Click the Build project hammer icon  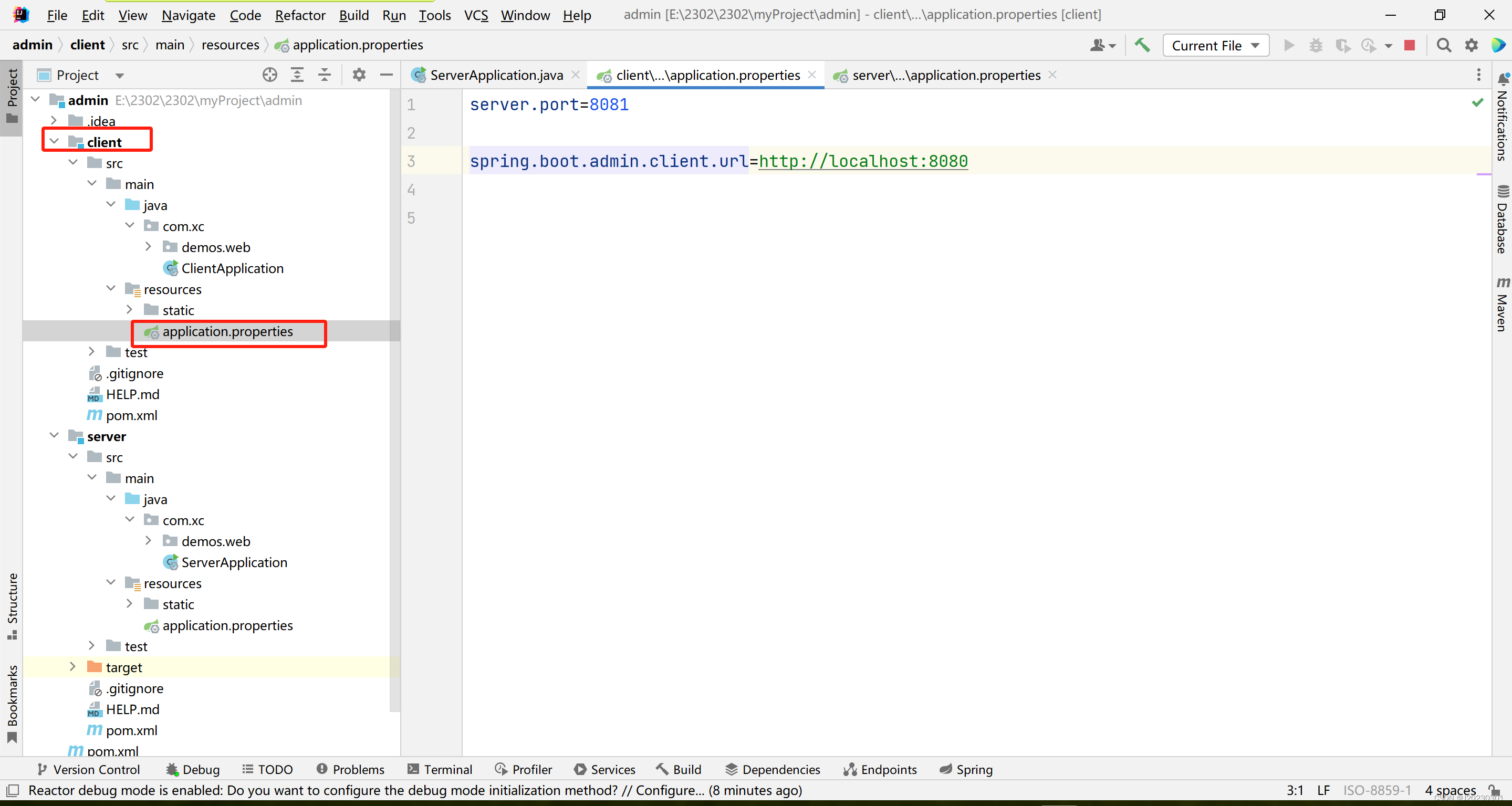tap(1142, 45)
